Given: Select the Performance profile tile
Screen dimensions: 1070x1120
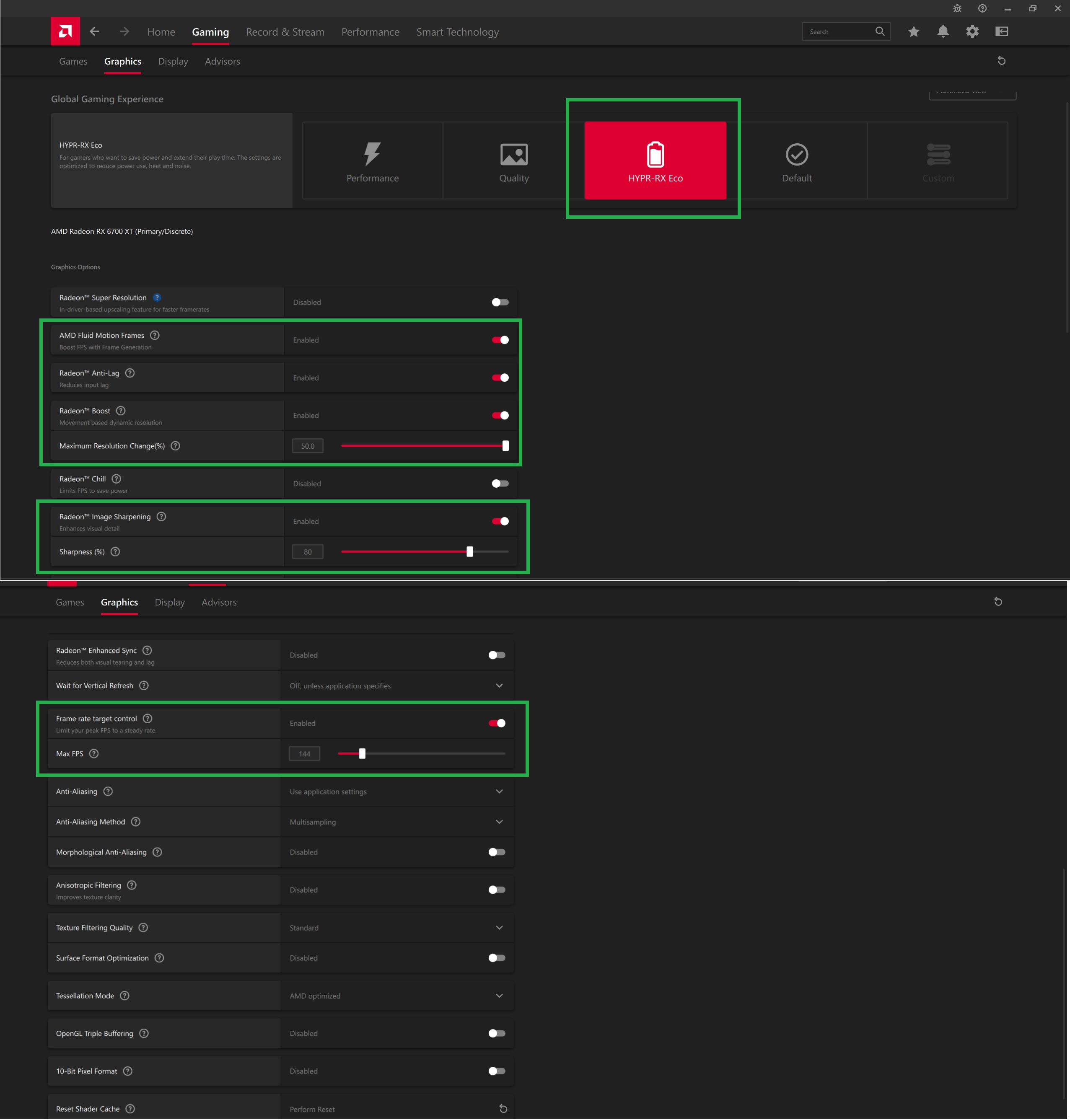Looking at the screenshot, I should (x=373, y=161).
